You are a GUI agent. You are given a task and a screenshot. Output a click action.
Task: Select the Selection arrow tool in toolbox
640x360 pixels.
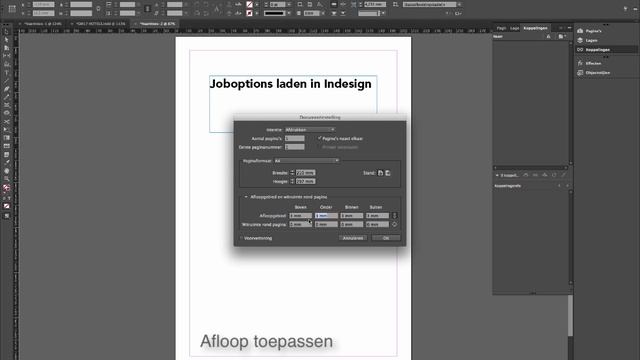point(7,31)
